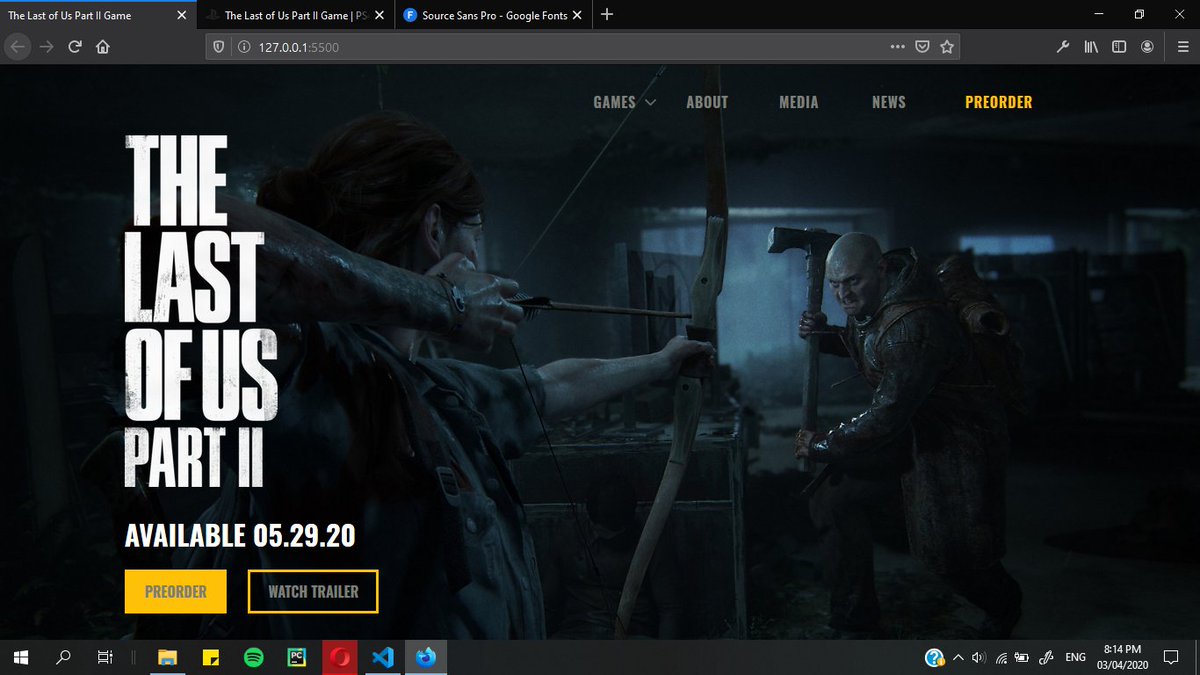Click the pen workspace tray icon
The image size is (1200, 675).
(1046, 657)
